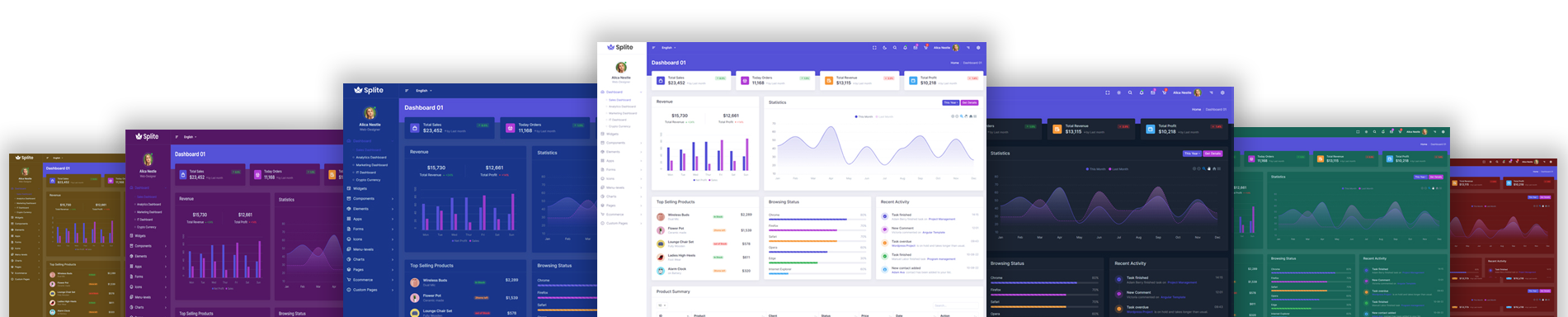Open Analytics Dashboard in the blue dashboard sidebar
Screen dimensions: 1568x317
(x=370, y=157)
